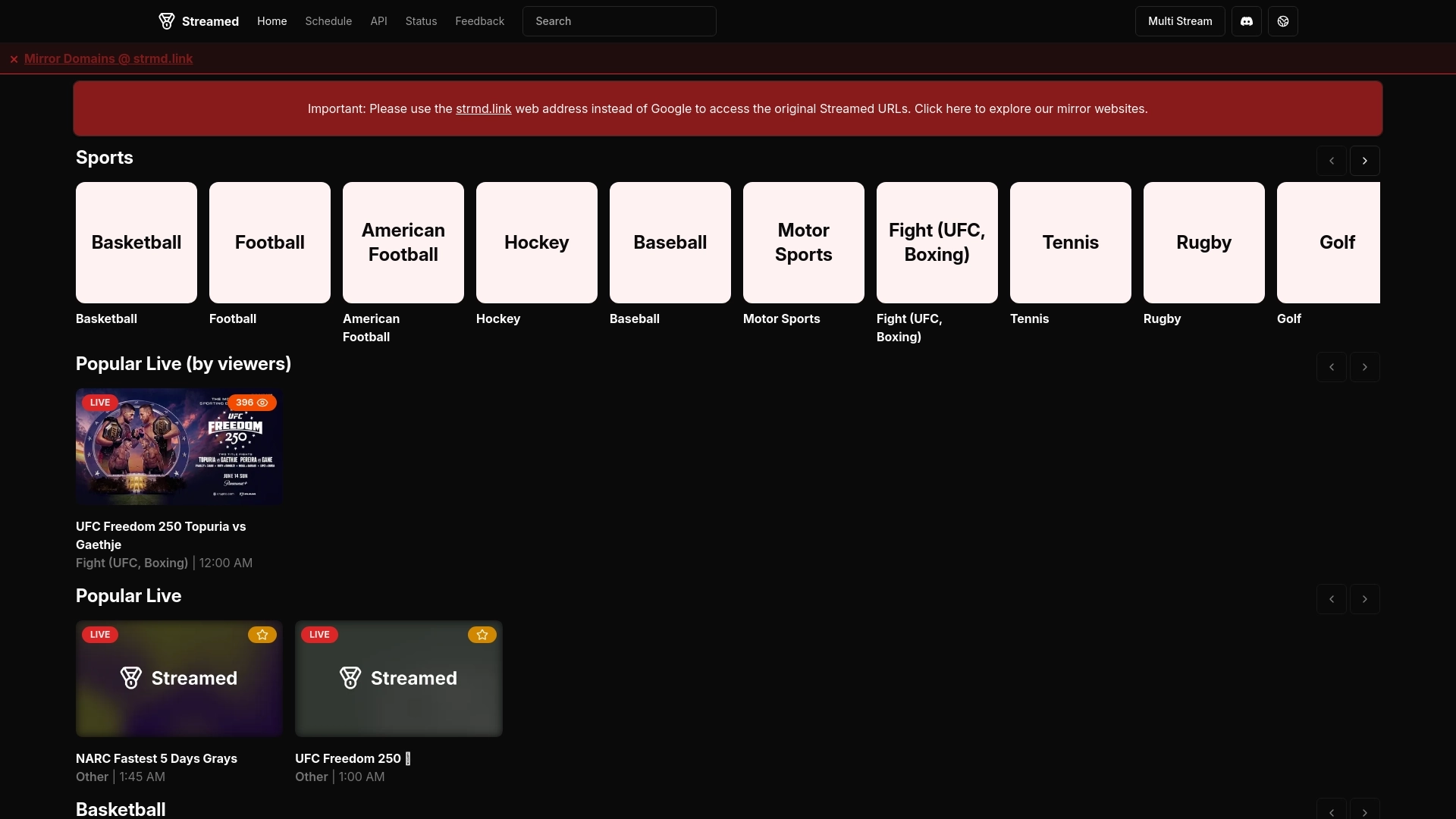Click 'Motor Sports' caption under tile
The height and width of the screenshot is (819, 1456).
781,318
